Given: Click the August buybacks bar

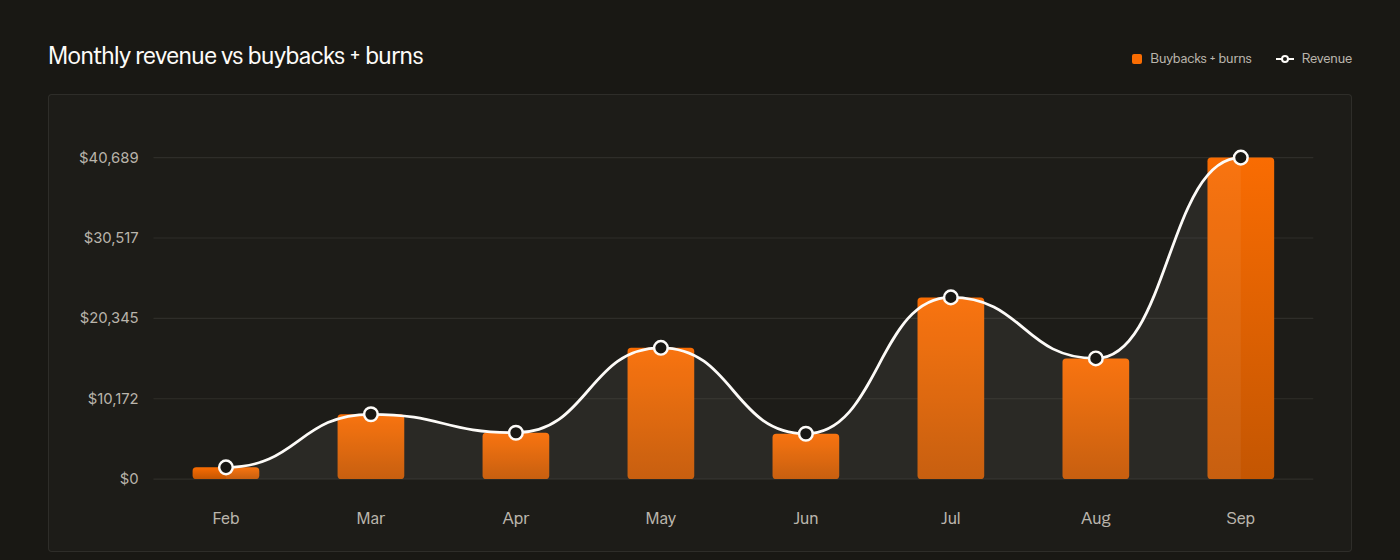Looking at the screenshot, I should click(x=1096, y=418).
